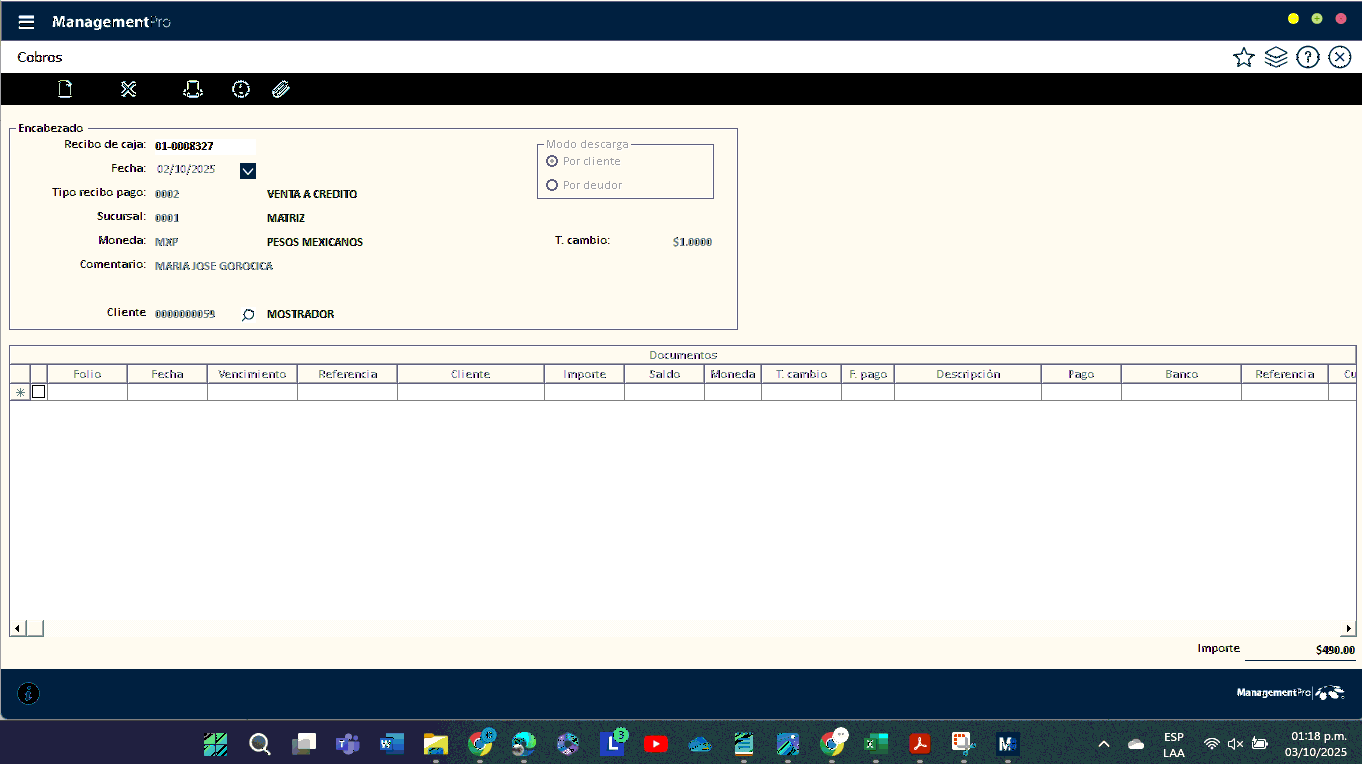Screen dimensions: 1362x764
Task: Click the Vencimiento column header
Action: point(252,374)
